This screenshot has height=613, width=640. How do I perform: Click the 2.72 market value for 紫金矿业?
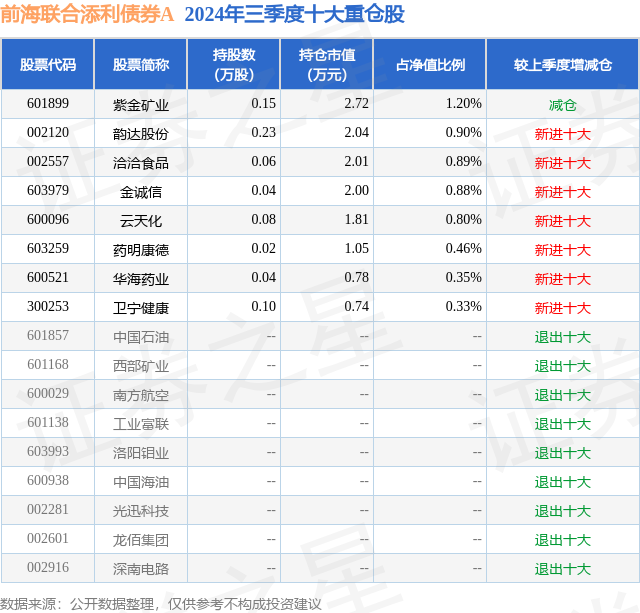356,104
